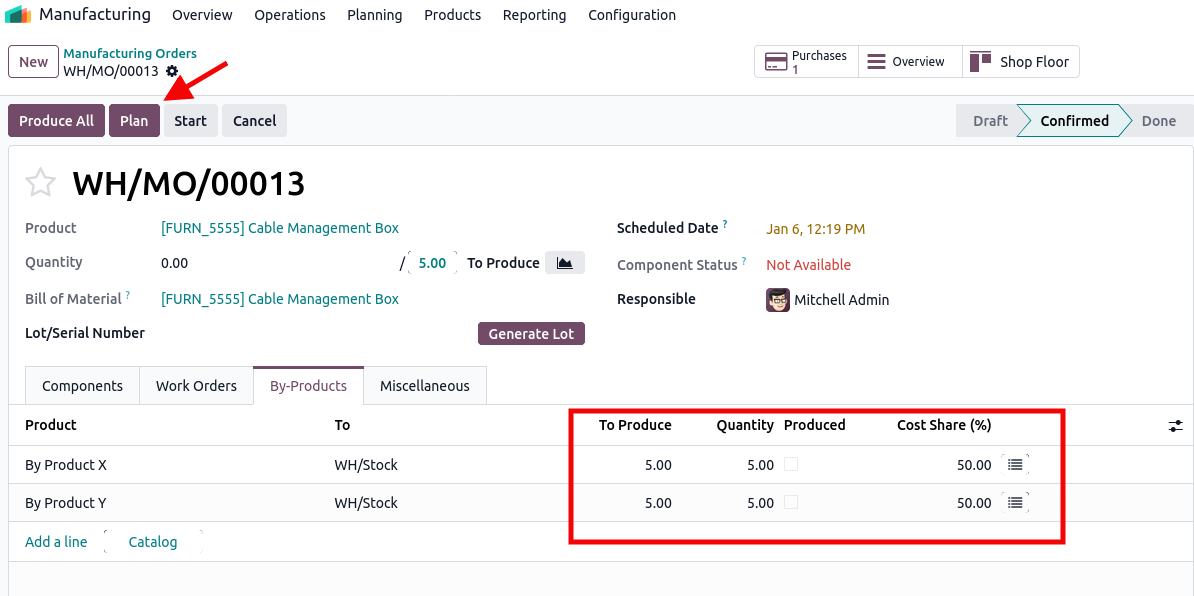The width and height of the screenshot is (1194, 596).
Task: Click Add a line link
Action: coord(56,542)
